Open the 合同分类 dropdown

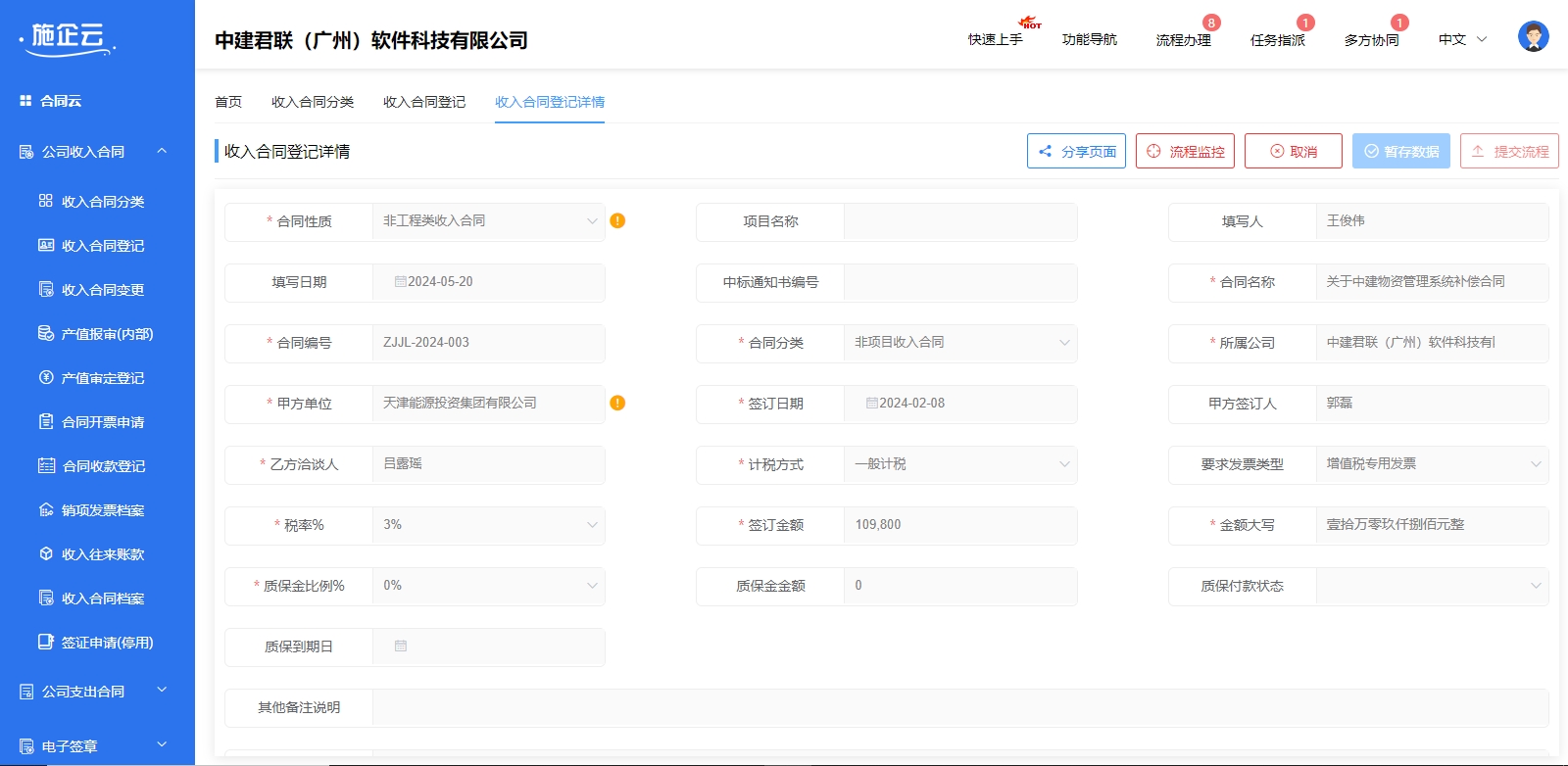[x=960, y=343]
